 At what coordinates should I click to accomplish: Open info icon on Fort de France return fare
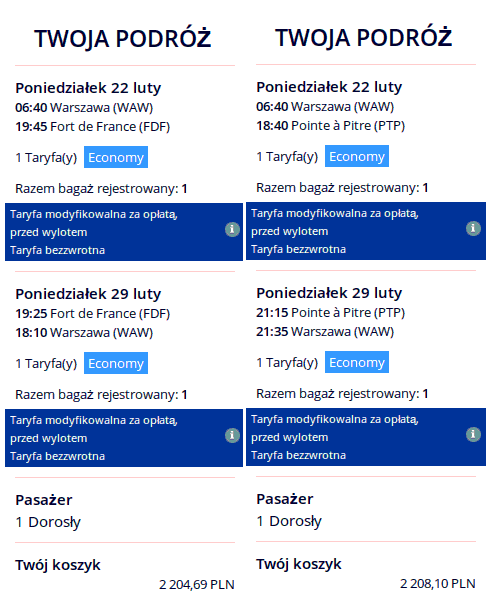pyautogui.click(x=232, y=435)
